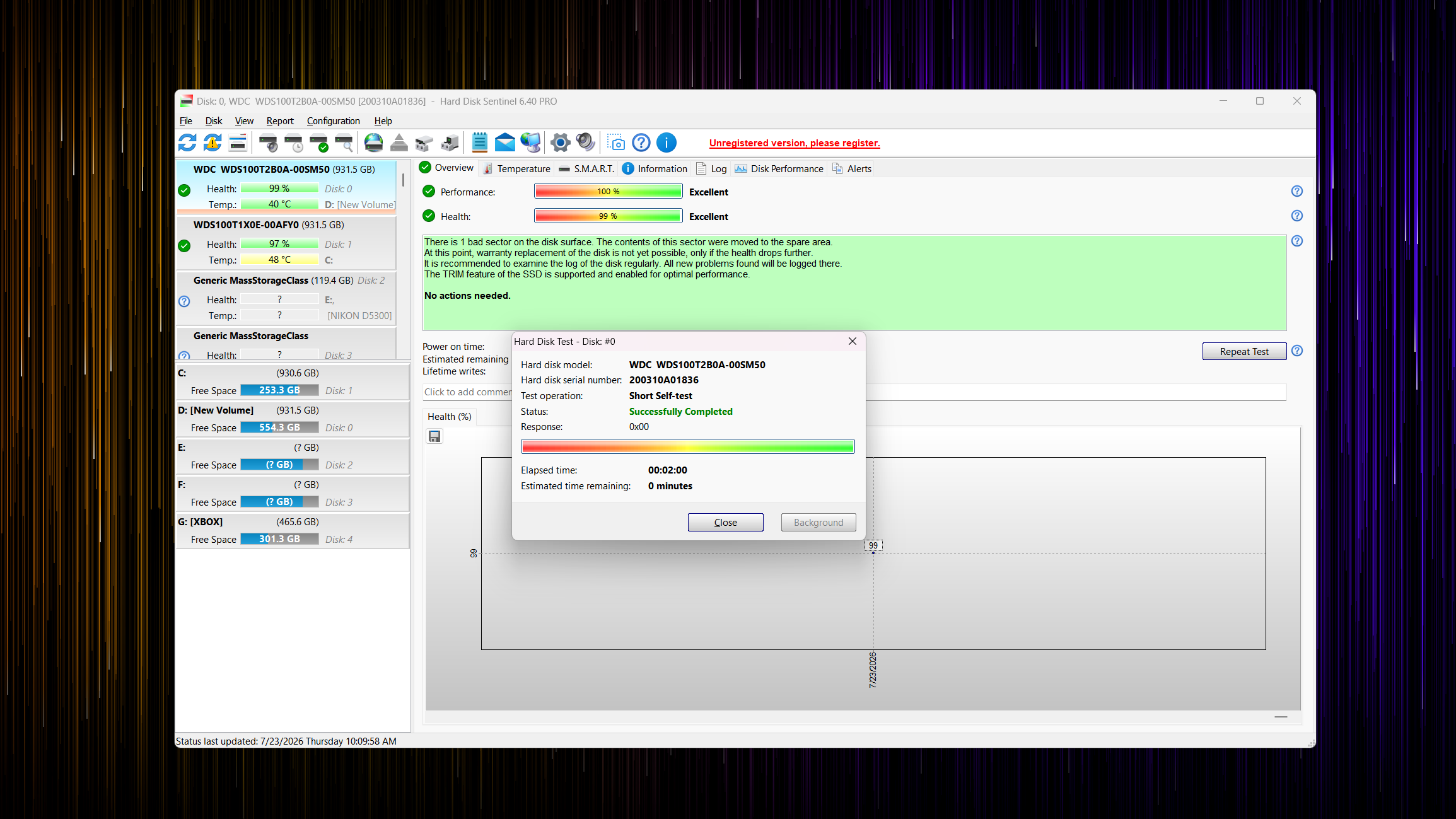Save the health graph with the floppy icon
Screen dimensions: 1456x819
(x=434, y=436)
